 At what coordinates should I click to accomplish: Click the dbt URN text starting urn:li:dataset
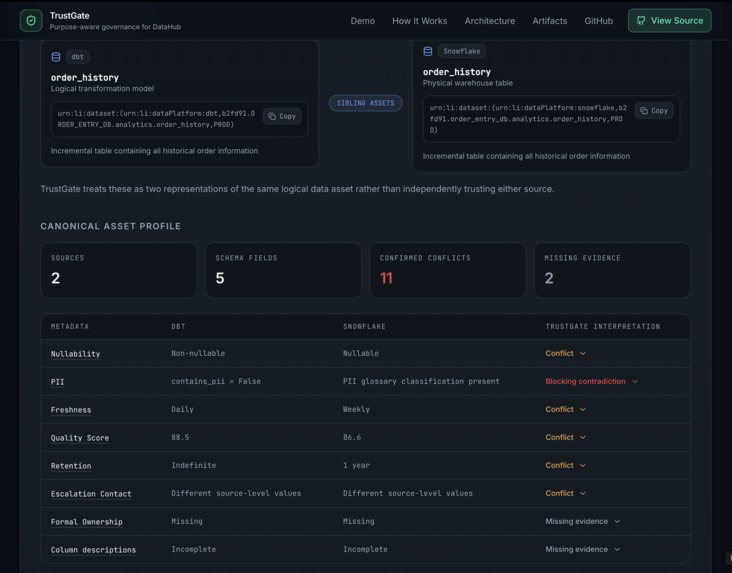156,119
